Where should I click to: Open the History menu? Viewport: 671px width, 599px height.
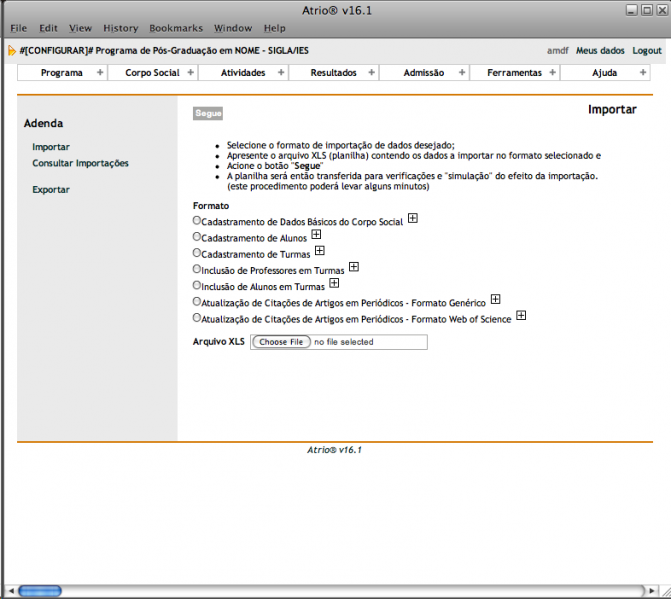[x=120, y=28]
